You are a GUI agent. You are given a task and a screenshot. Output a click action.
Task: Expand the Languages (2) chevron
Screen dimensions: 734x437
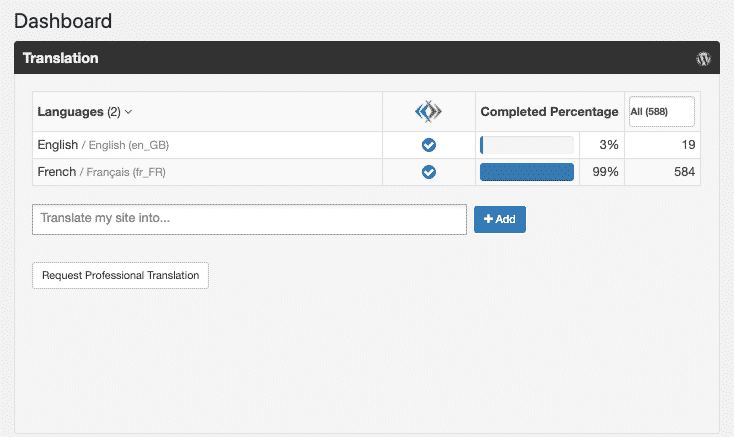pyautogui.click(x=129, y=112)
